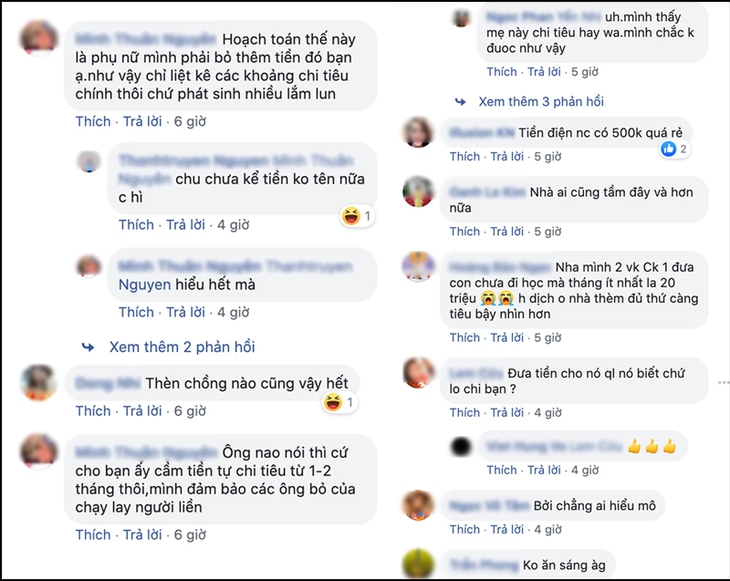Reply to 'Tiền điện nc có 500k' comment
The height and width of the screenshot is (581, 730).
(507, 156)
